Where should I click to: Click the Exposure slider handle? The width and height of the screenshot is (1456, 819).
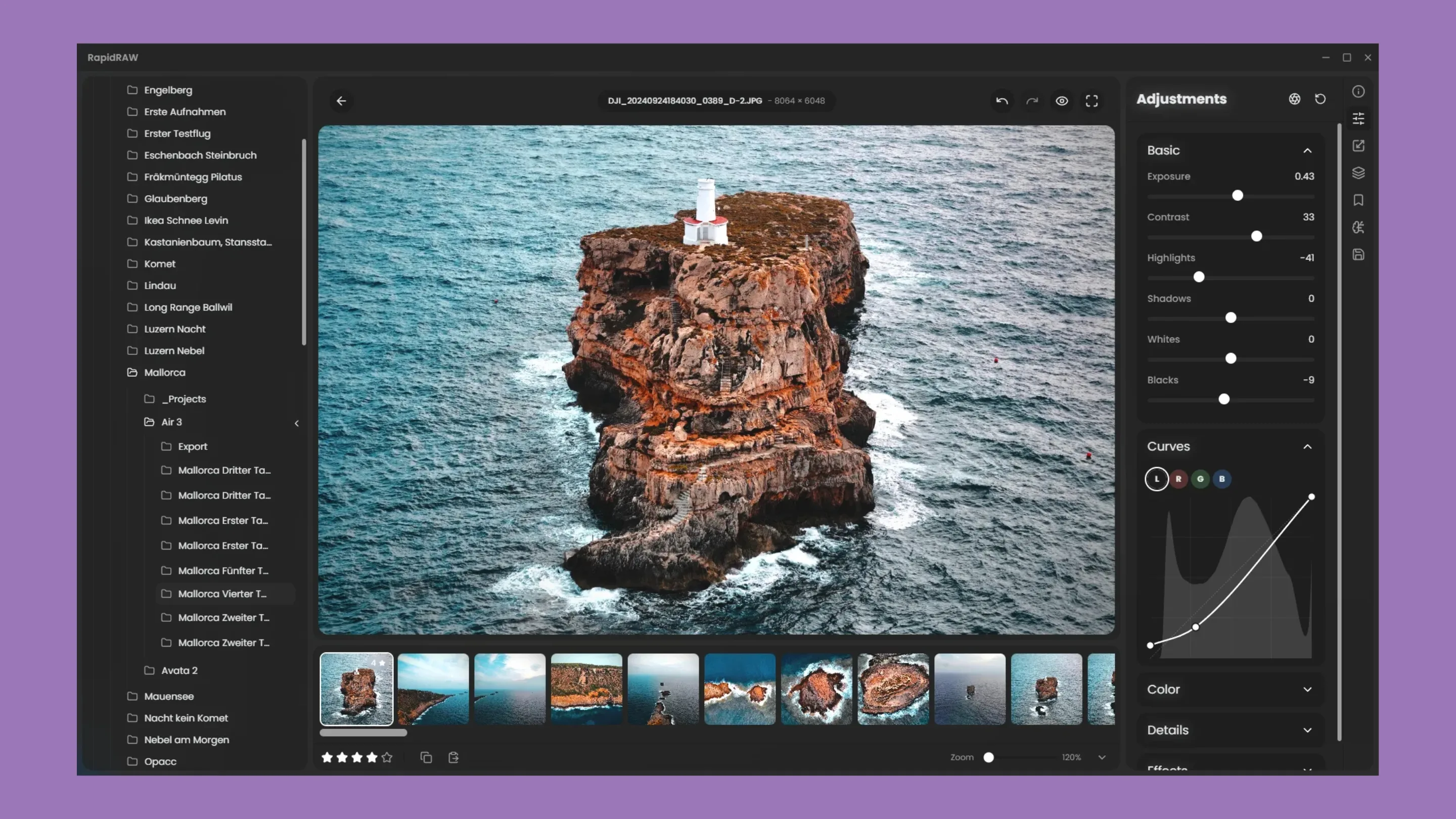click(x=1238, y=196)
